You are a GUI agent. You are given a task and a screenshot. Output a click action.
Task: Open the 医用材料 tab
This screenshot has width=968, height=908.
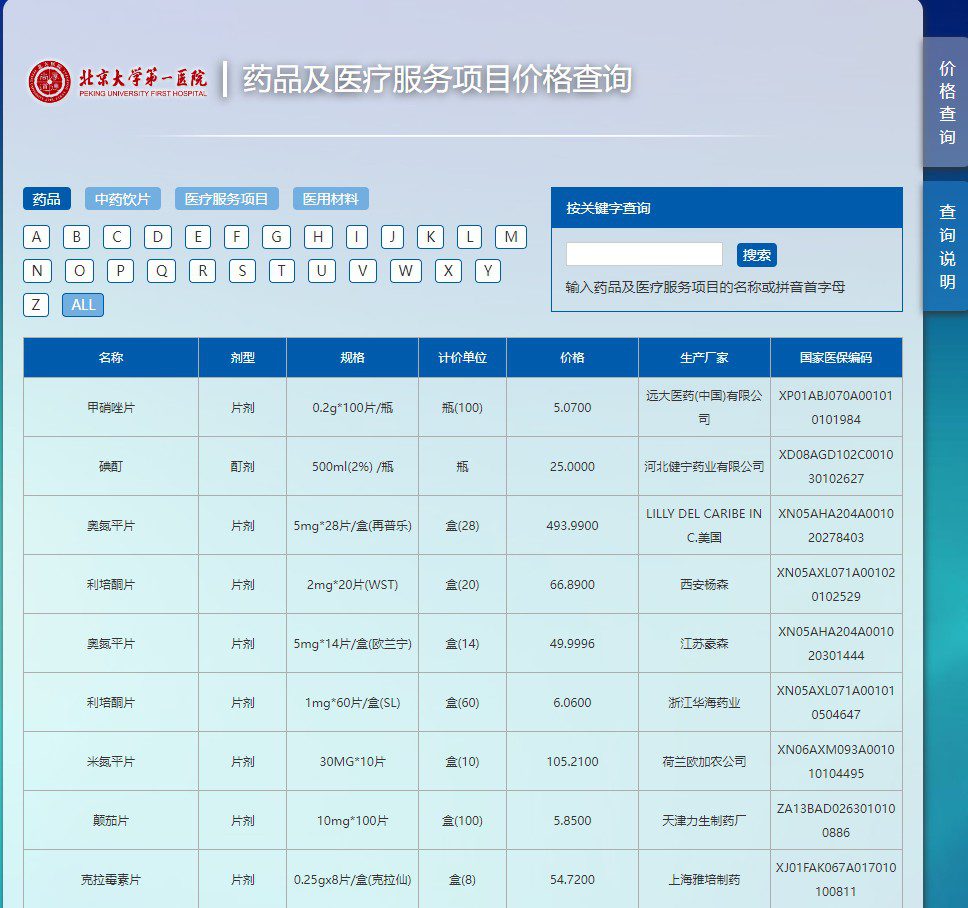tap(330, 199)
